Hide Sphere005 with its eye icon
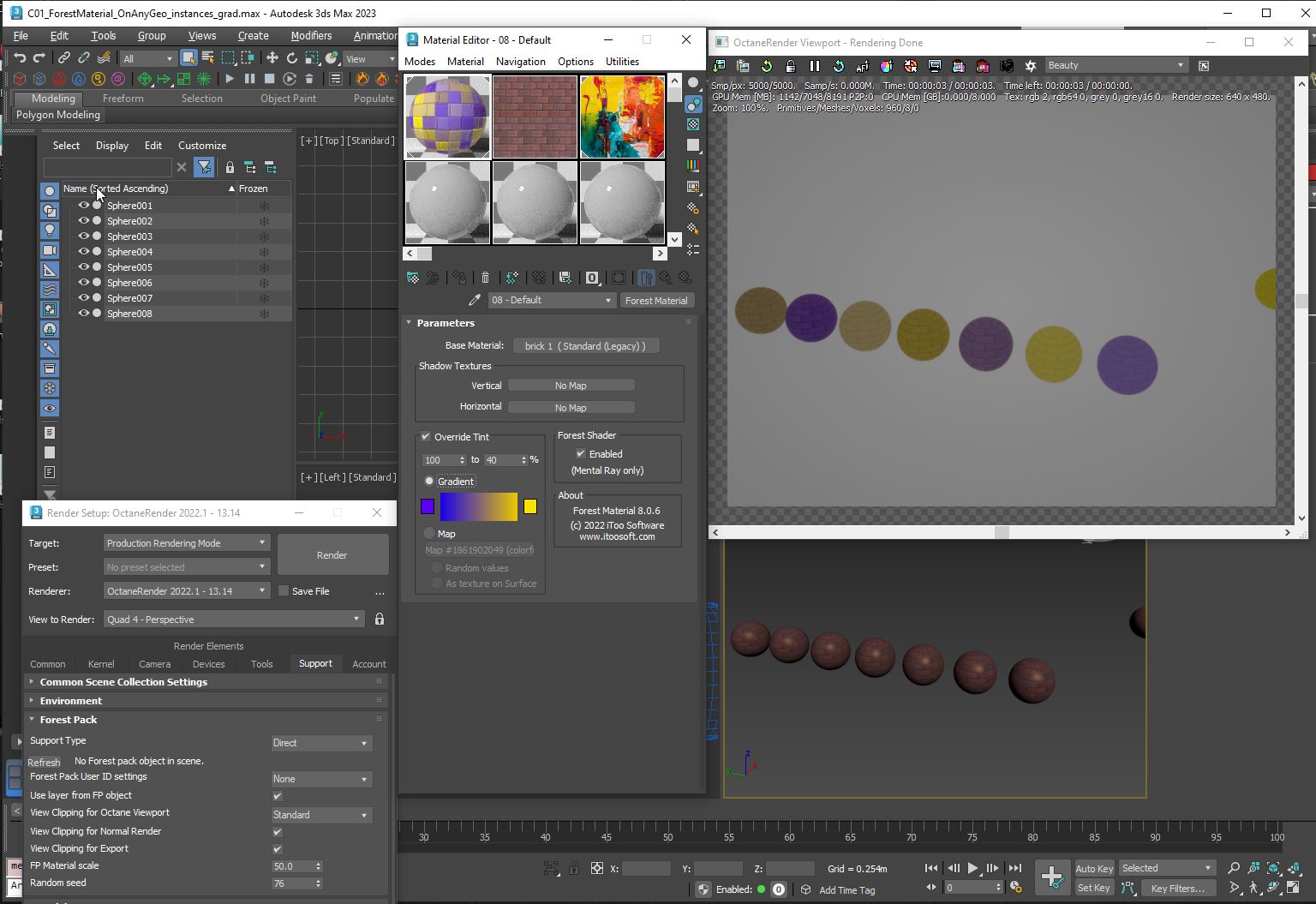 84,267
